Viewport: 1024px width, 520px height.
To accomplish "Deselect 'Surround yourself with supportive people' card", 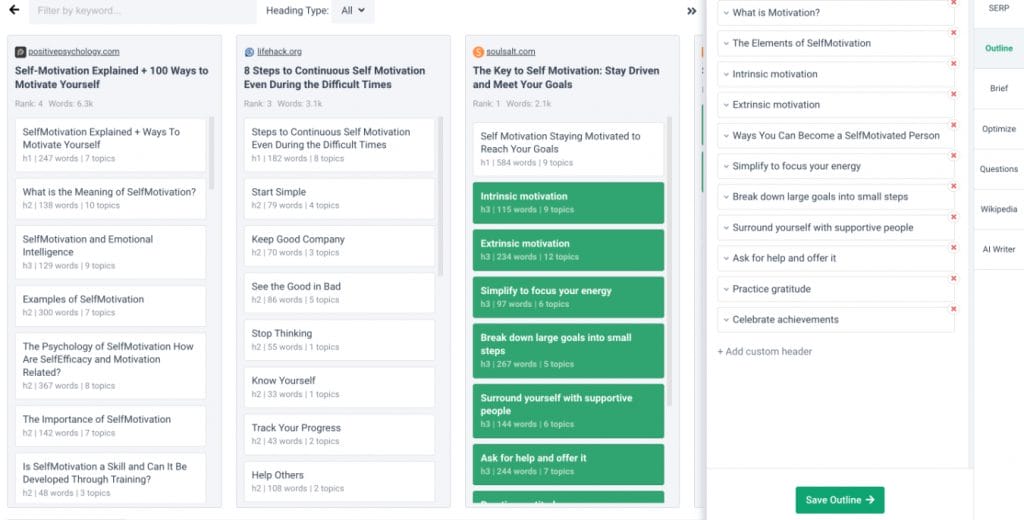I will coord(568,410).
